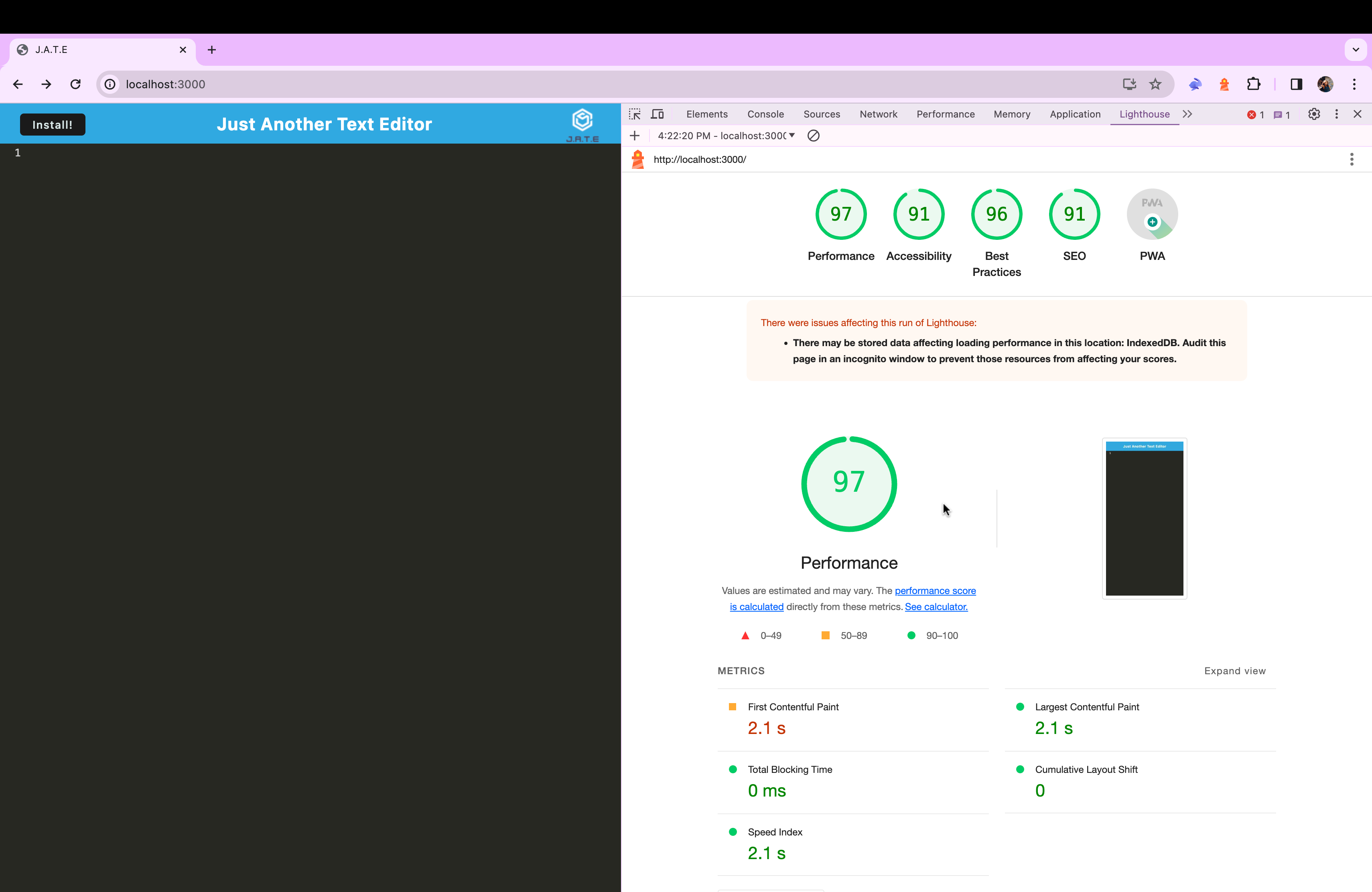1372x892 pixels.
Task: Click the Performance 97 score gauge
Action: [840, 214]
